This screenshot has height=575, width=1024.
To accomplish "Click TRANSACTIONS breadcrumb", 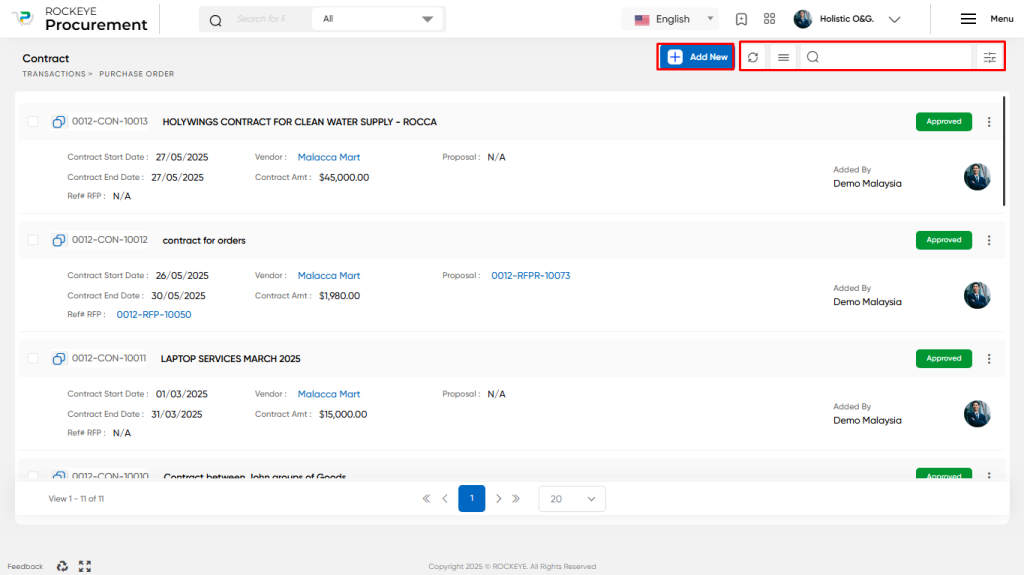I will 54,74.
